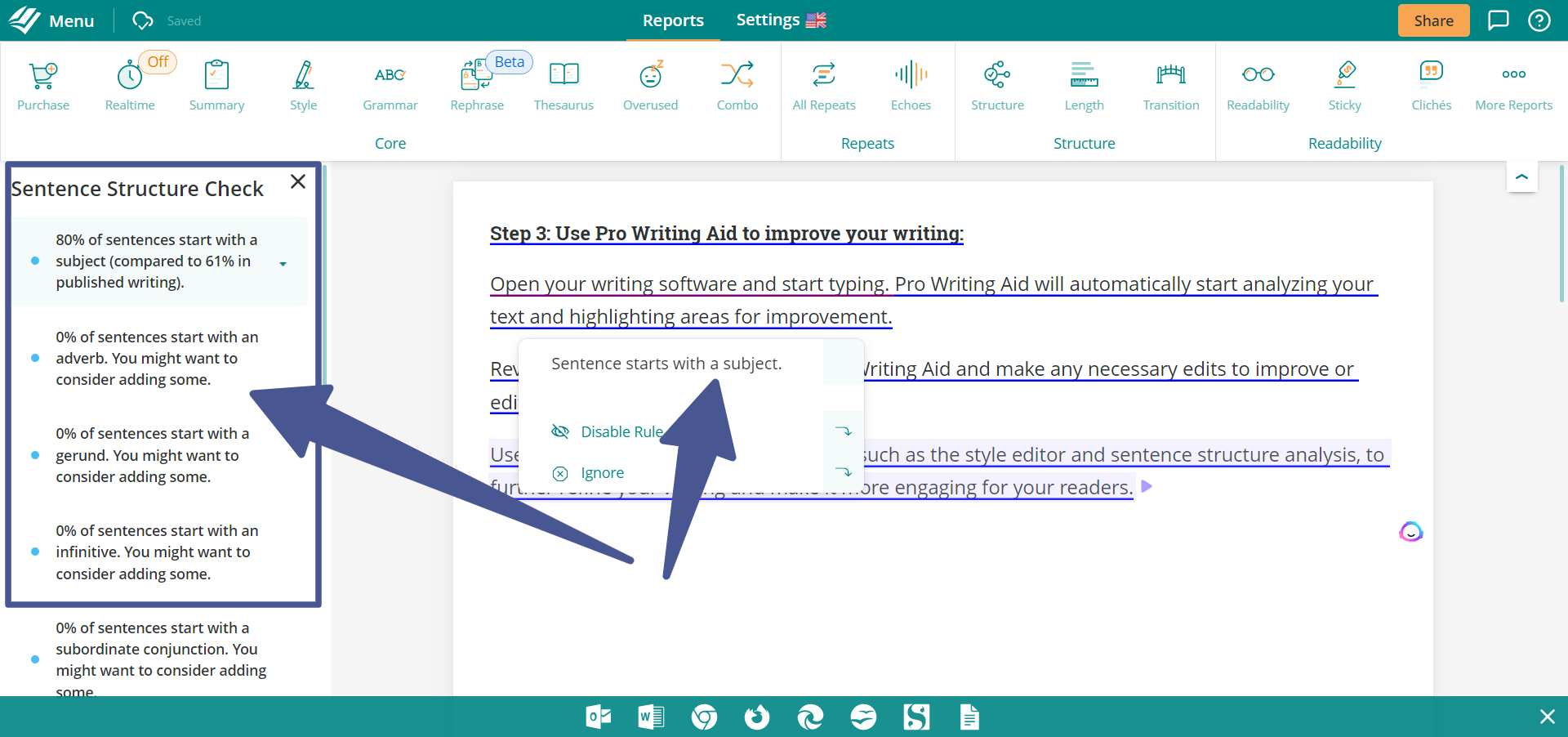
Task: Open the Summary report
Action: (216, 86)
